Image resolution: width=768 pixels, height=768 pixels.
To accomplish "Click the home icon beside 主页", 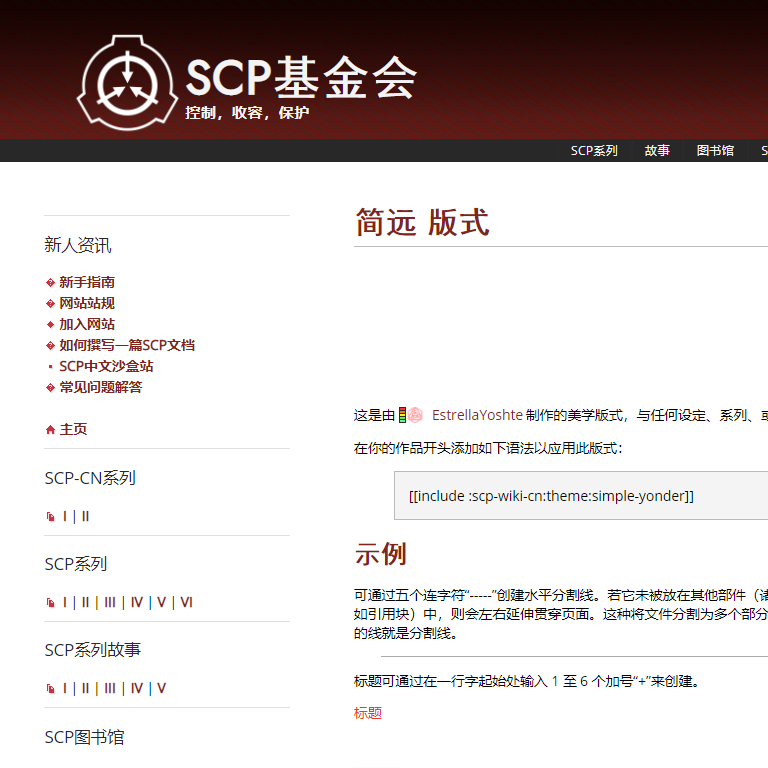I will click(50, 430).
